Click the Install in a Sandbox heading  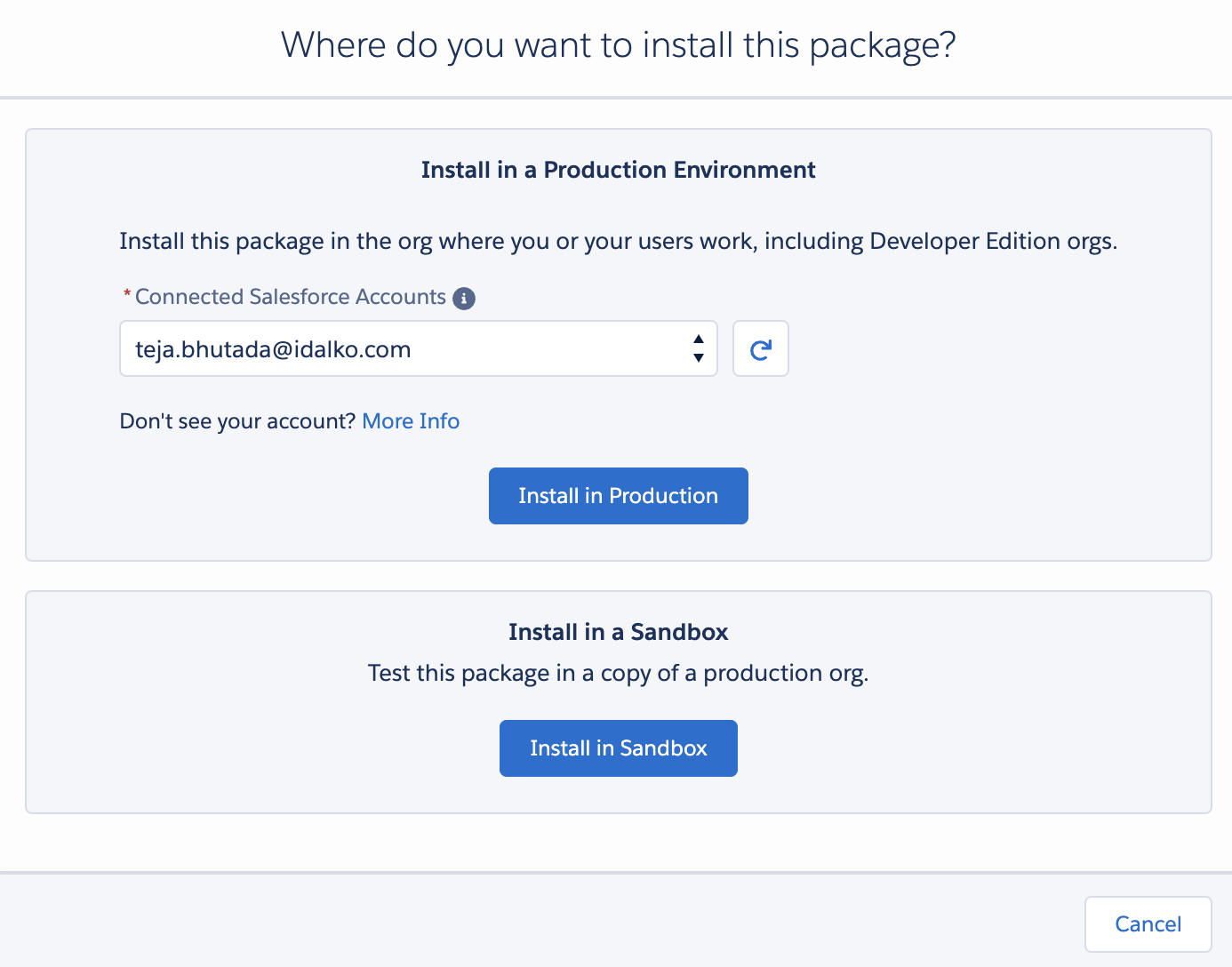pos(618,632)
